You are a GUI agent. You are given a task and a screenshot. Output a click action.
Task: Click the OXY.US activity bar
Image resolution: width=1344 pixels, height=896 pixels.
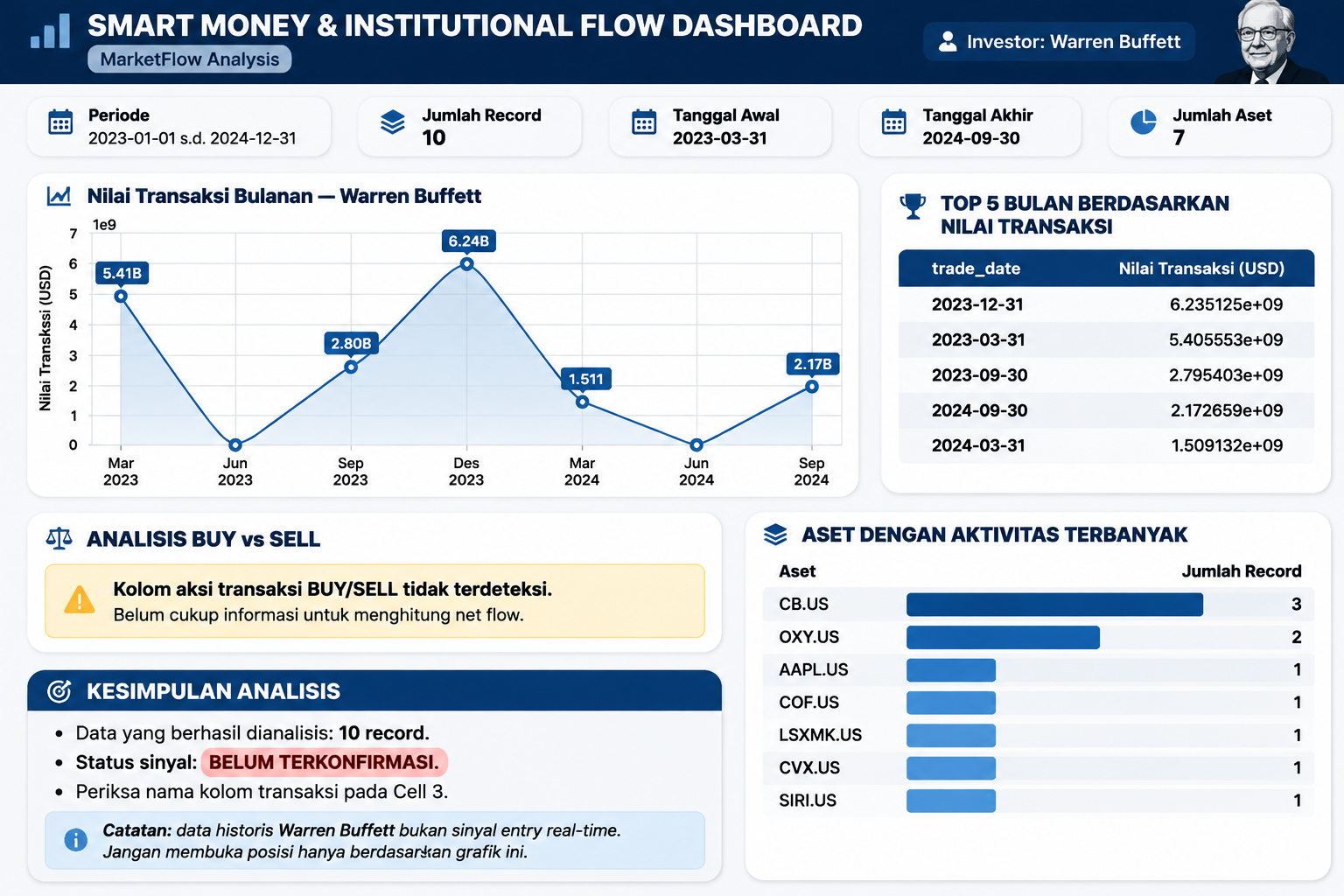point(1003,637)
